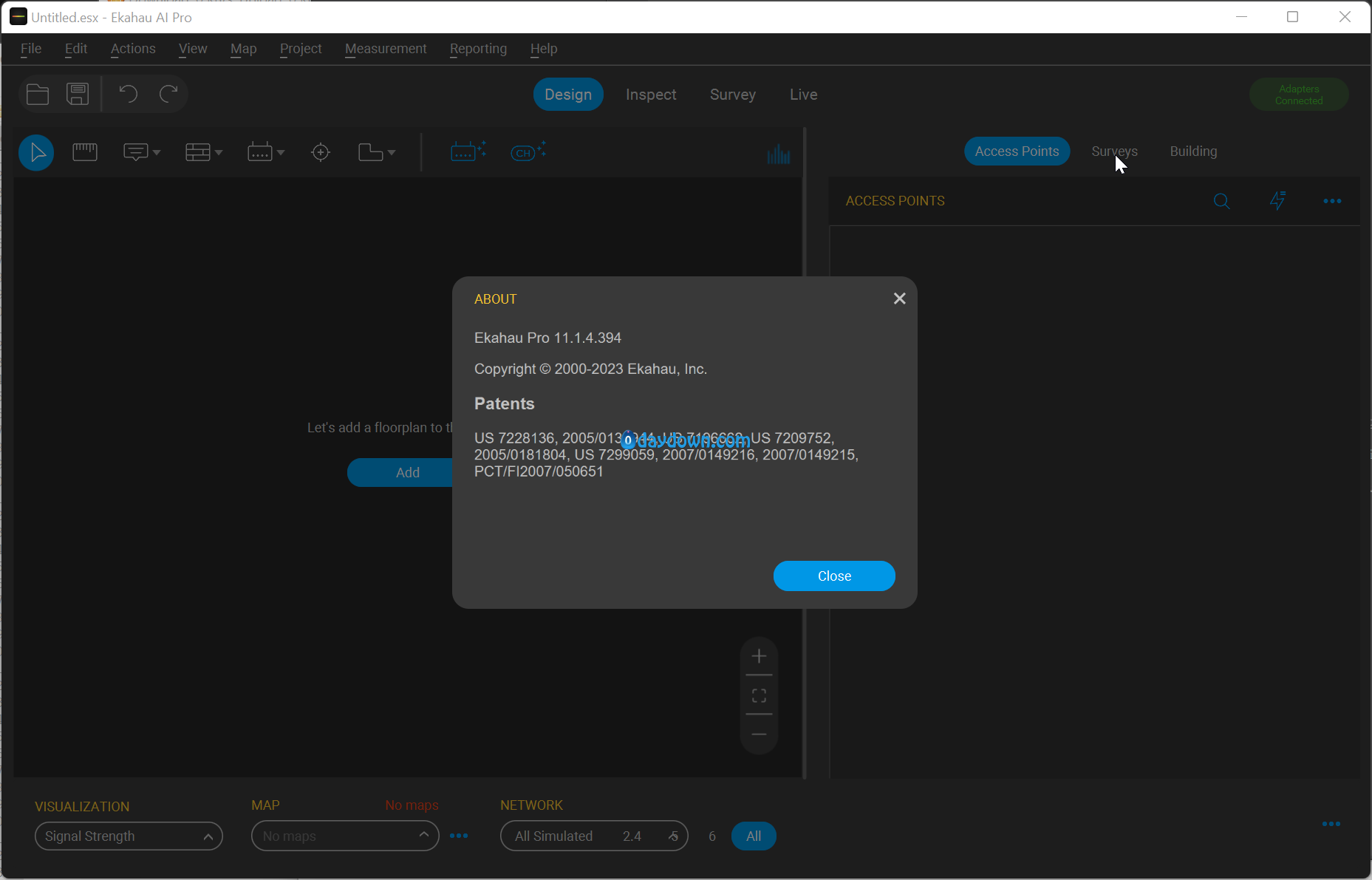Screen dimensions: 1372x880
Task: Select the Surveys sidebar tab
Action: pyautogui.click(x=1114, y=151)
